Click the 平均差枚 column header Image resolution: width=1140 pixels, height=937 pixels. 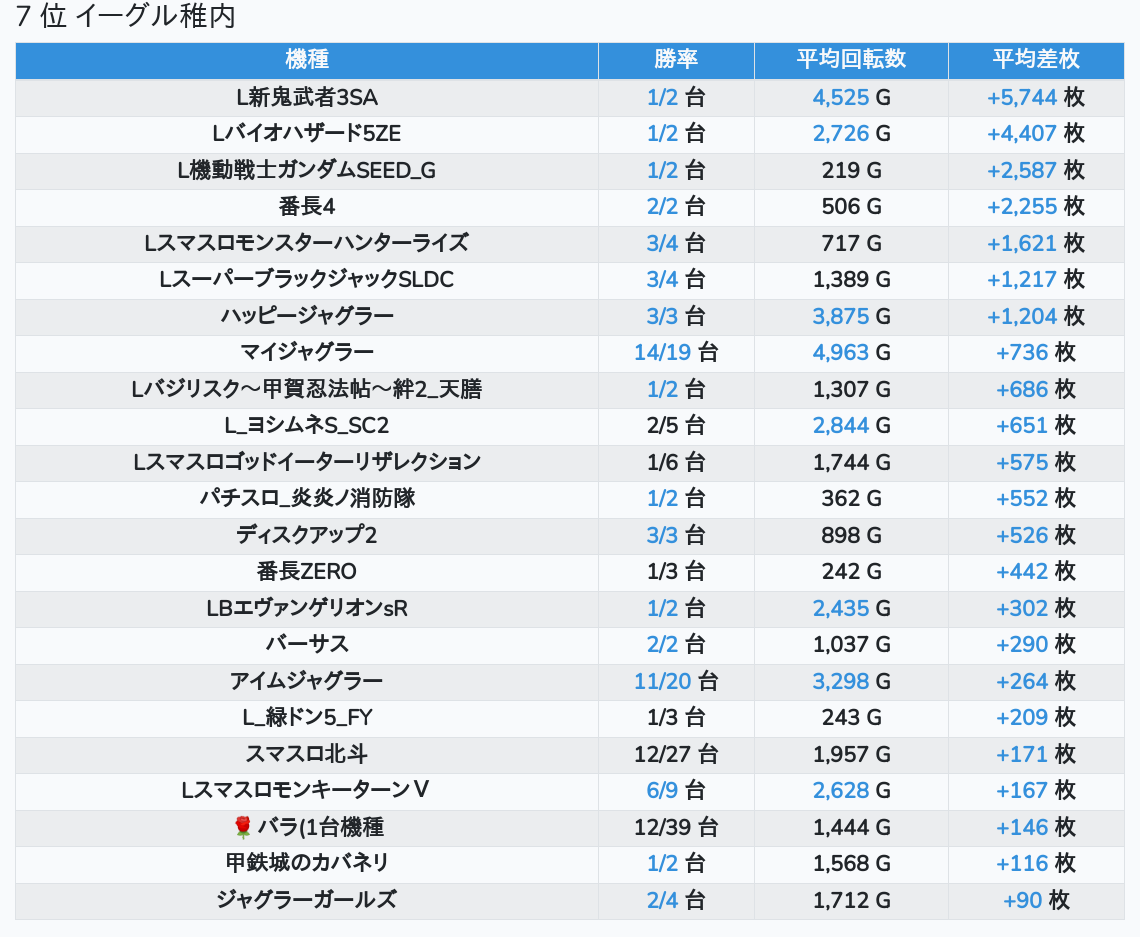(1036, 59)
